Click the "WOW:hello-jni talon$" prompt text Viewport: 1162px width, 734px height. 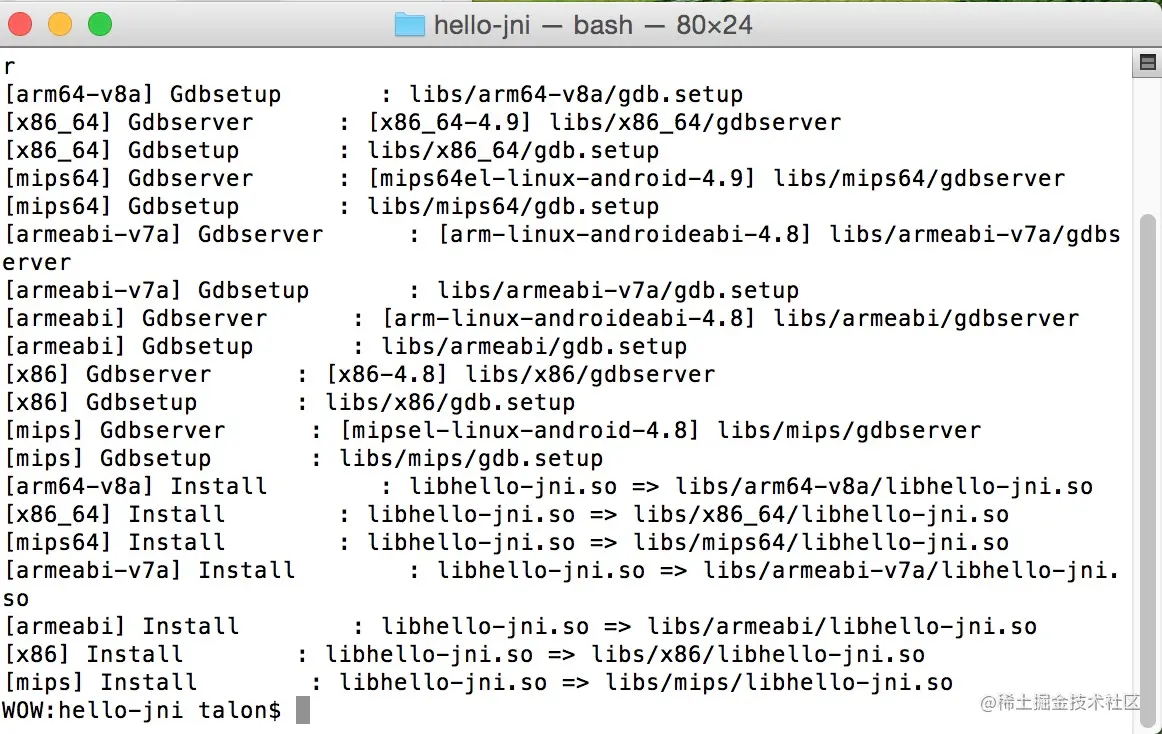(x=142, y=710)
